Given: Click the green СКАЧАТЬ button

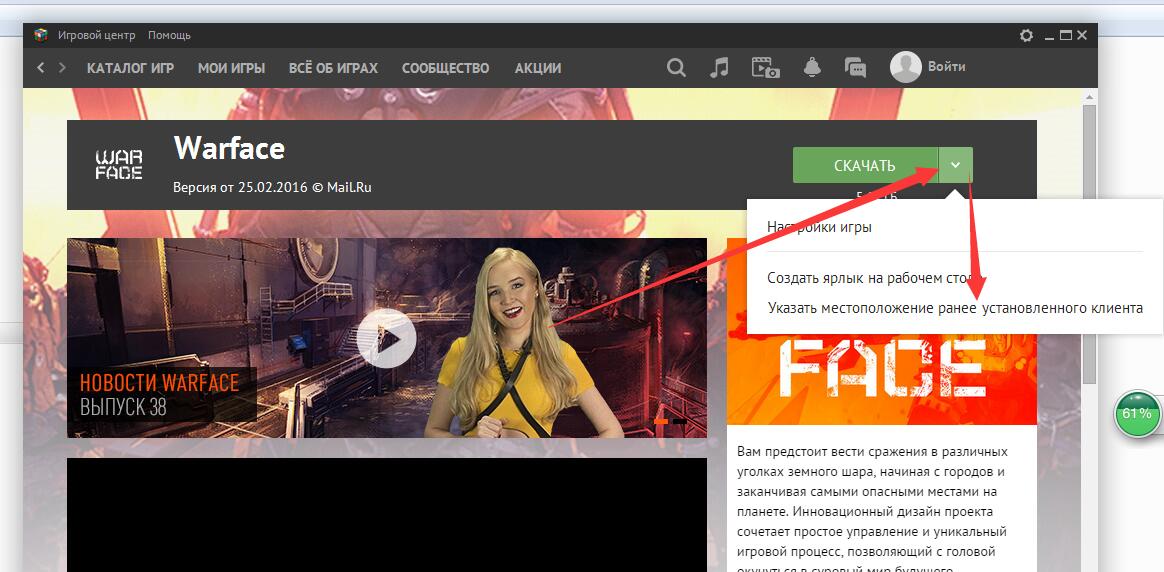Looking at the screenshot, I should click(866, 165).
